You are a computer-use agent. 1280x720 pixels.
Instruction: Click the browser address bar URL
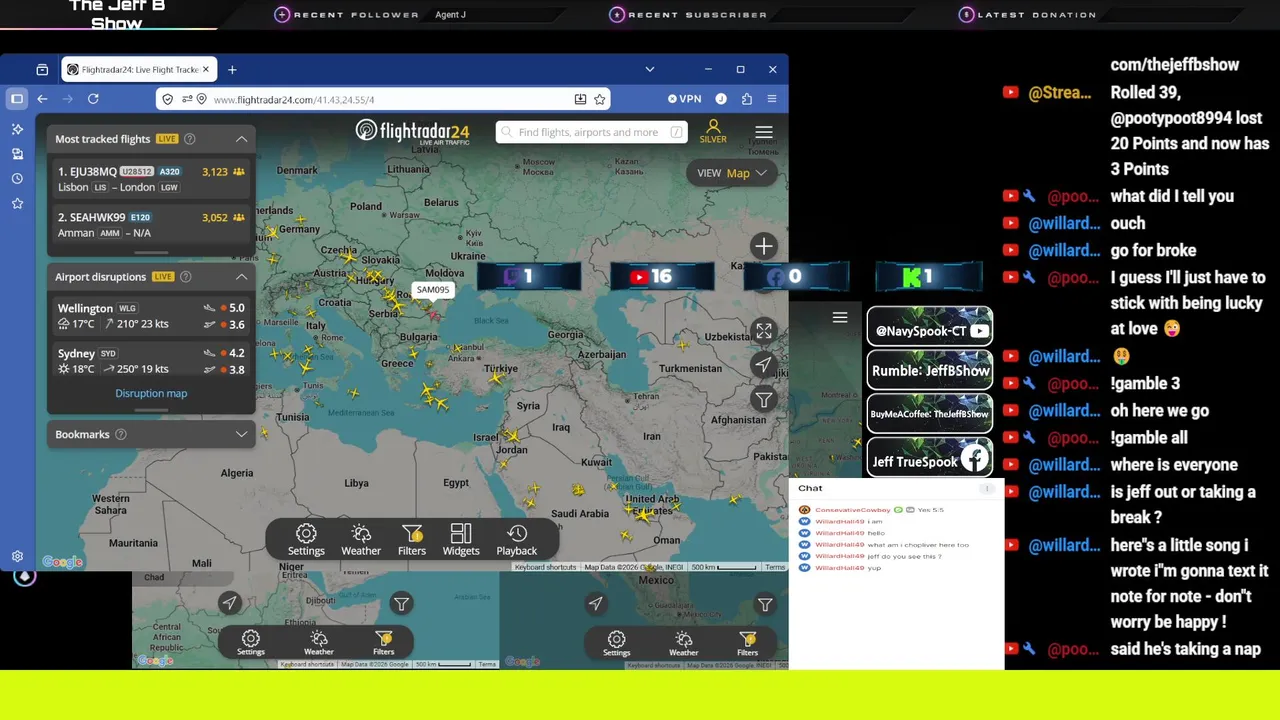pyautogui.click(x=294, y=99)
